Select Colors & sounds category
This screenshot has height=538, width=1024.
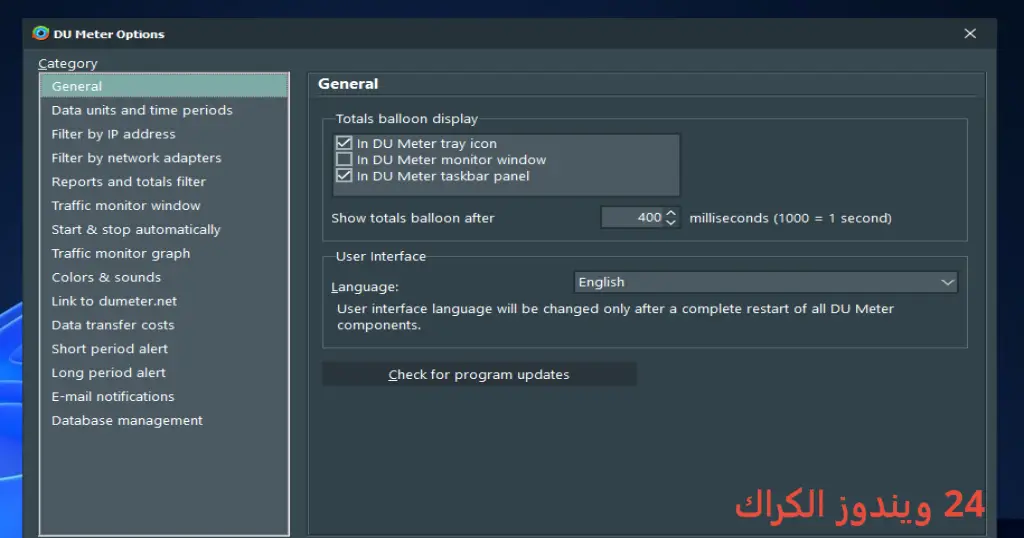164,277
